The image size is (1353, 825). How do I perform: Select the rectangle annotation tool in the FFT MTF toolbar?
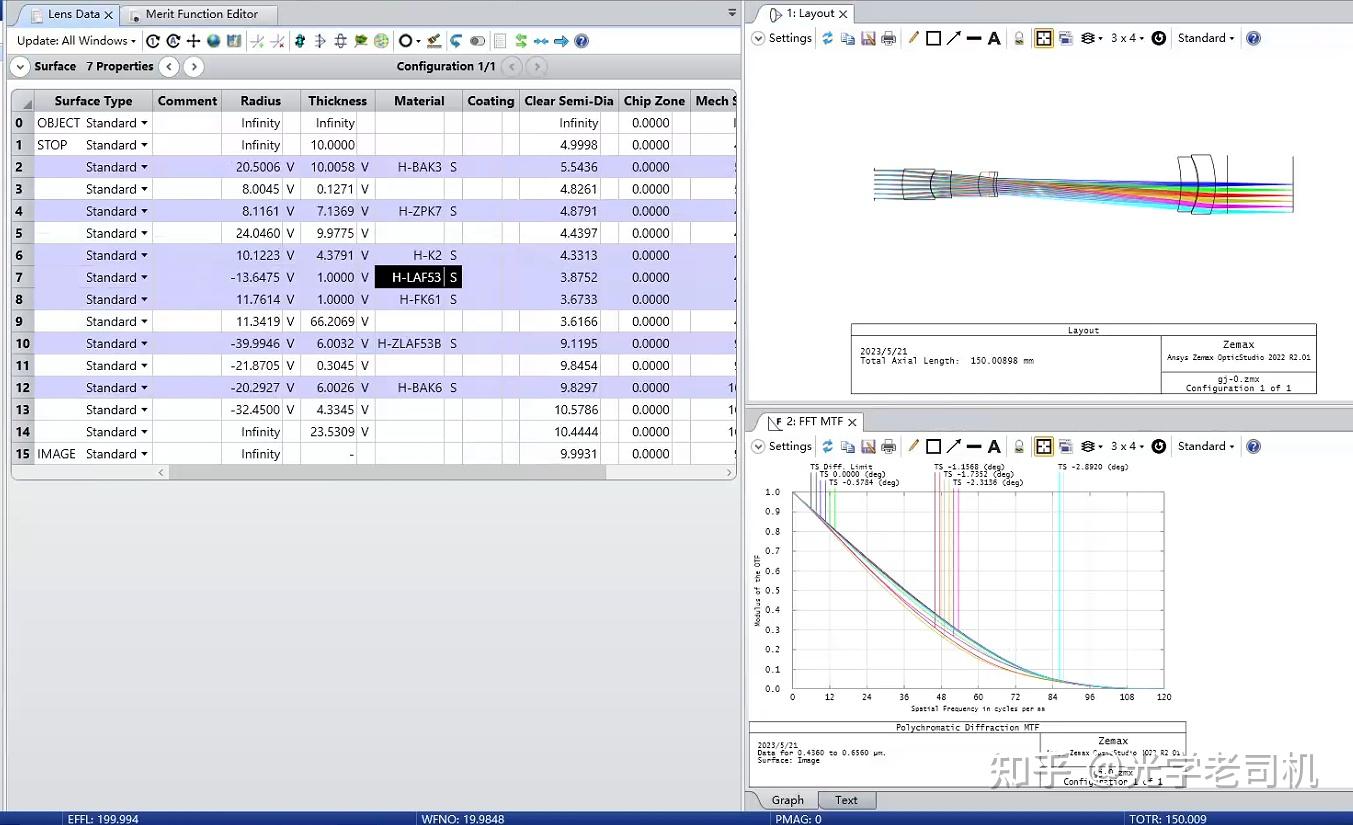933,447
